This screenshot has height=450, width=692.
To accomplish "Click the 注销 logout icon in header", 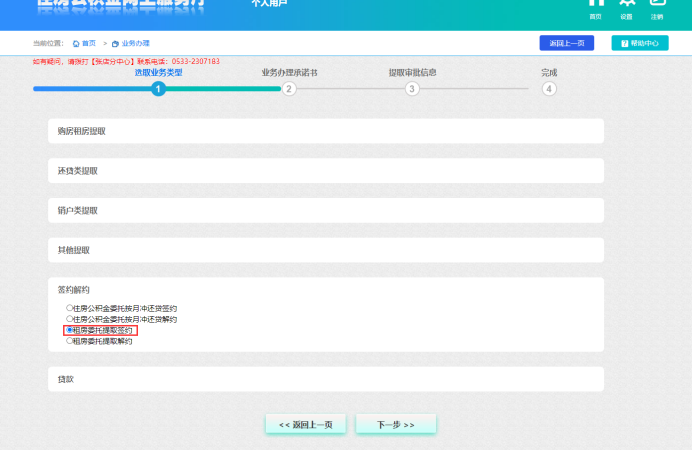I will [x=657, y=4].
